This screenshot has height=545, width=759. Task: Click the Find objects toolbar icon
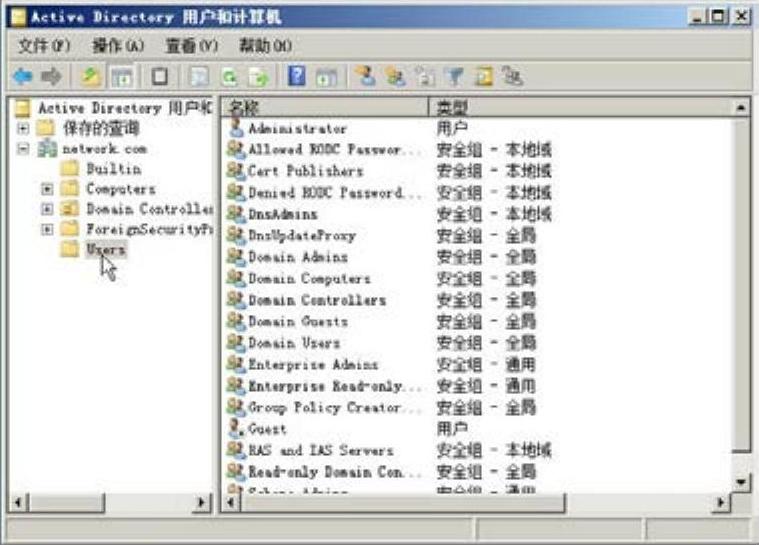click(x=483, y=76)
